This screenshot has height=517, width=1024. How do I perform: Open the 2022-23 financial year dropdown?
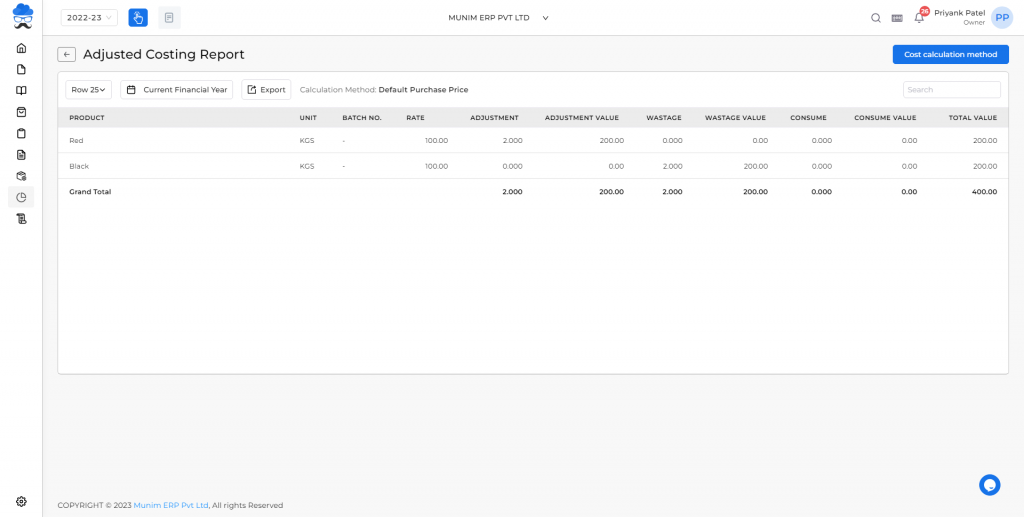(x=89, y=18)
